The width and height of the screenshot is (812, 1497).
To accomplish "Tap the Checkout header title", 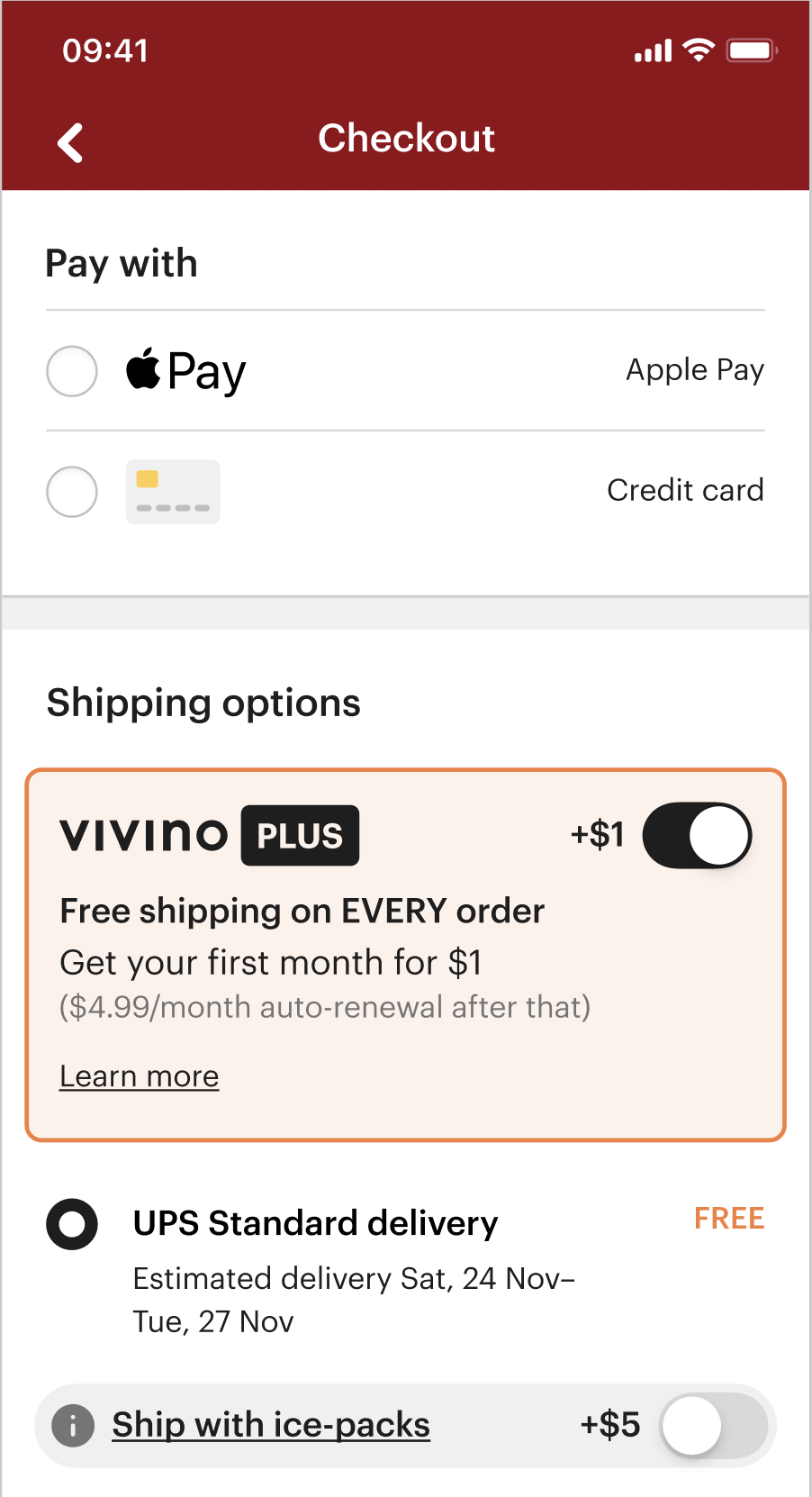I will tap(406, 139).
